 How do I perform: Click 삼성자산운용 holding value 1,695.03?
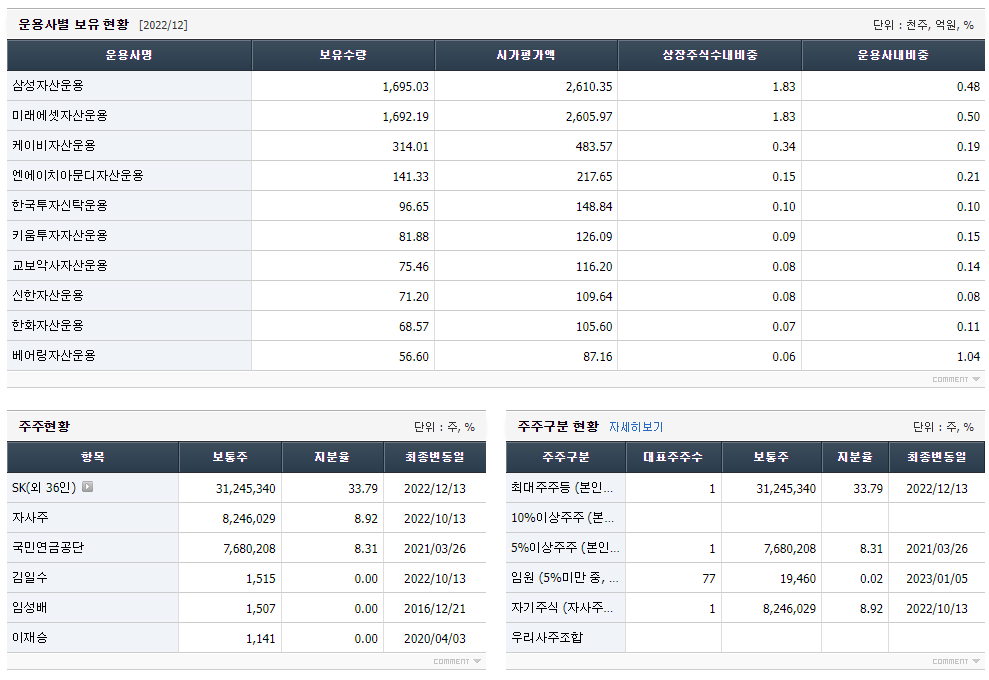pos(406,86)
